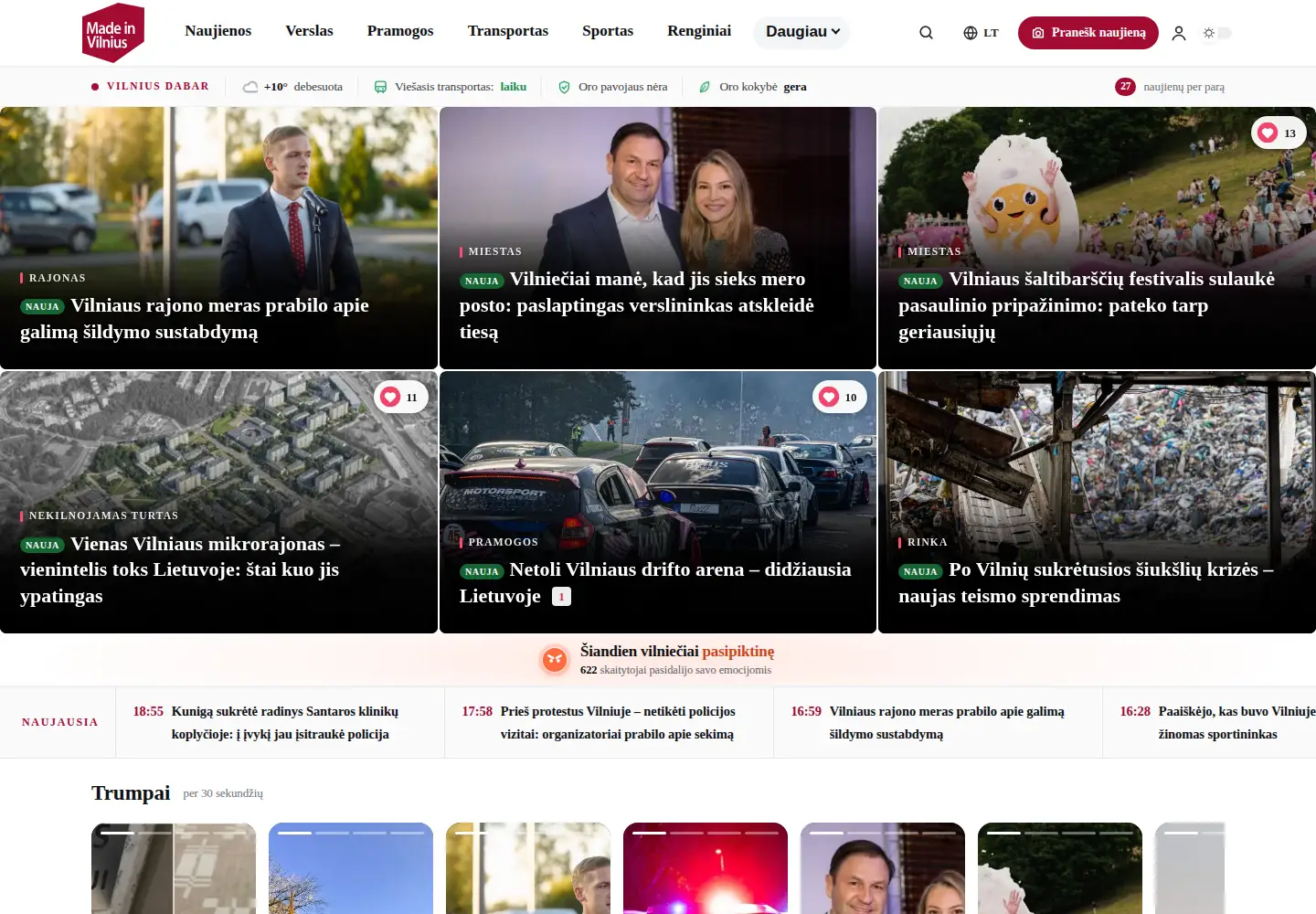
Task: Click the air hazard shield icon
Action: tap(564, 87)
